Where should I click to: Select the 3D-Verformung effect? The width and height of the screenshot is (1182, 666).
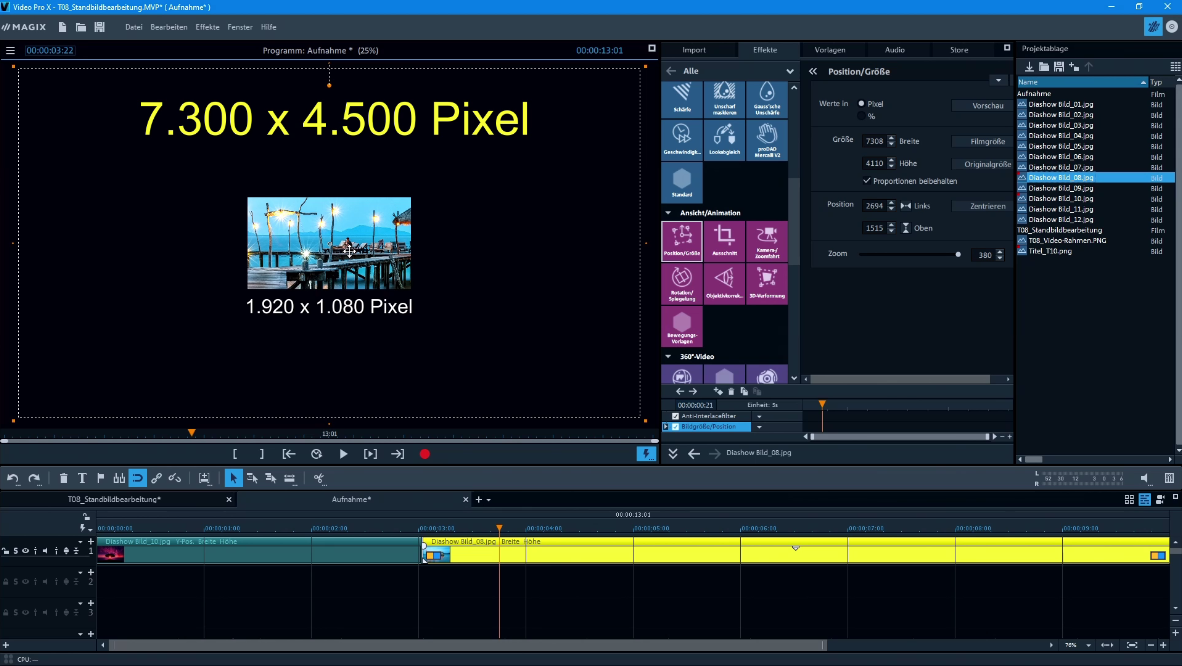click(x=766, y=284)
